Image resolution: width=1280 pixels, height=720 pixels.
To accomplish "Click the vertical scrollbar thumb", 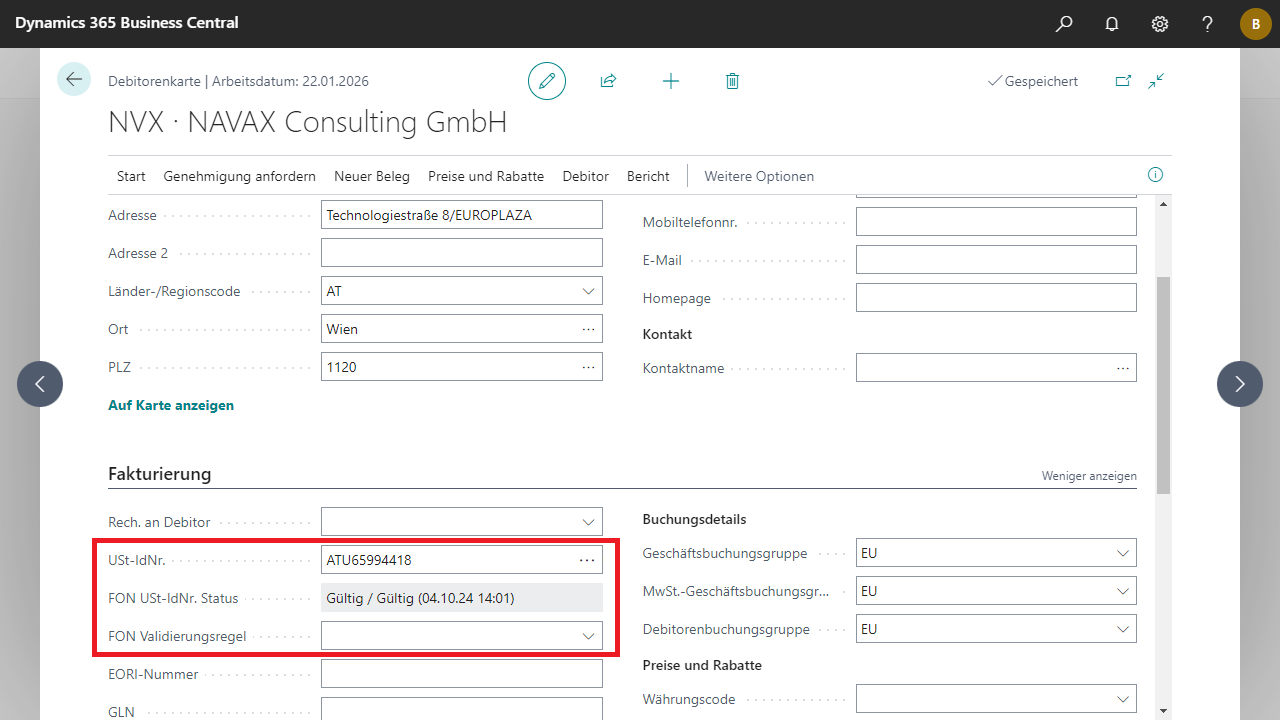I will [x=1163, y=385].
